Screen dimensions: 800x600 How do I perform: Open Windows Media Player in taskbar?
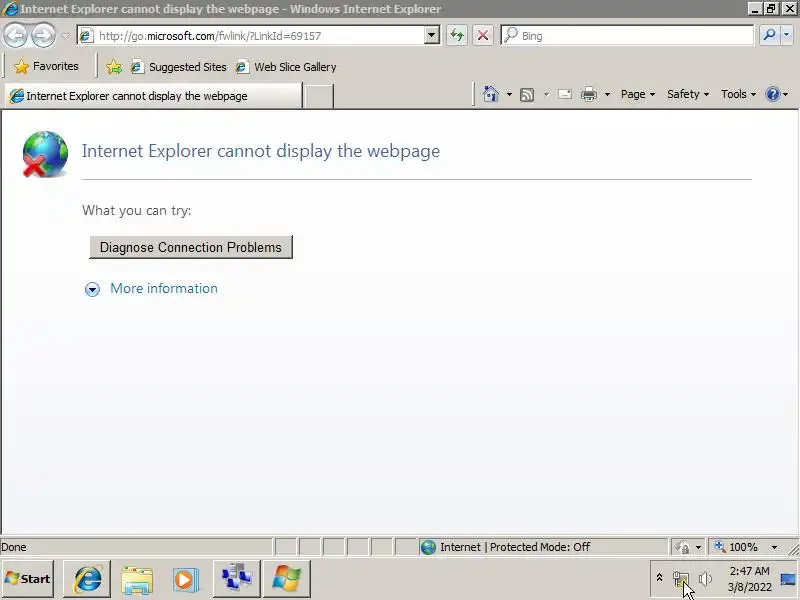point(186,579)
